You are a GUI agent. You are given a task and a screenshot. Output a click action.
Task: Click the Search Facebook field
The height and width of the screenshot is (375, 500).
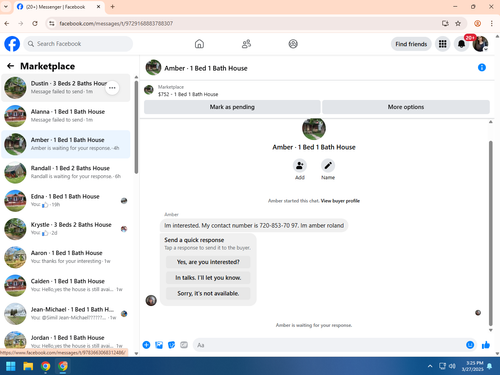pos(78,44)
